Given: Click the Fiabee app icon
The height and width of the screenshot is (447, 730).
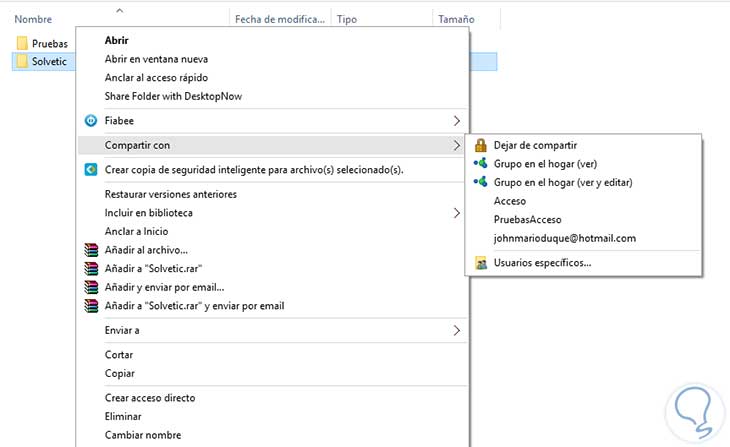Looking at the screenshot, I should coord(92,121).
